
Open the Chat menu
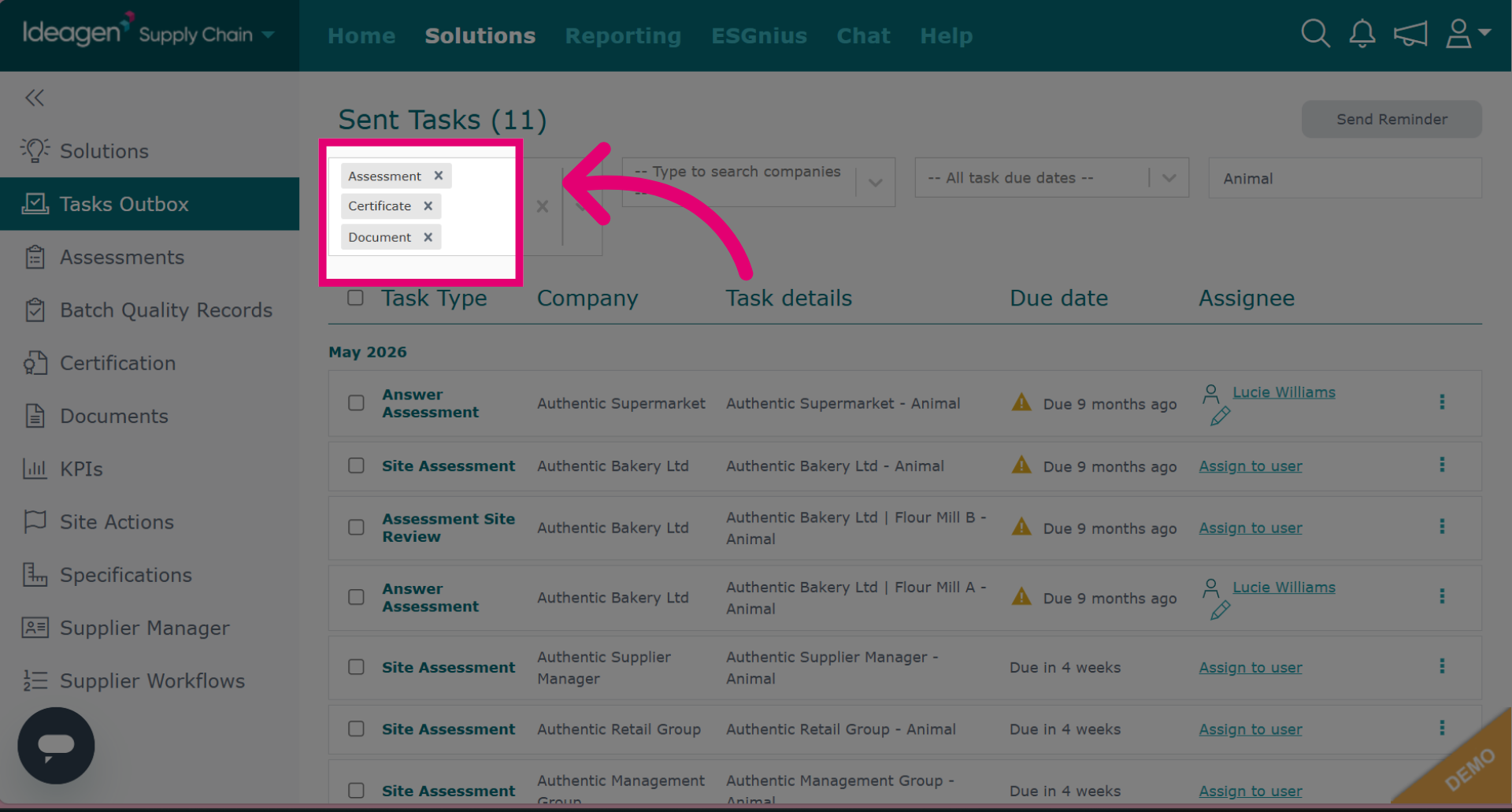(x=863, y=35)
